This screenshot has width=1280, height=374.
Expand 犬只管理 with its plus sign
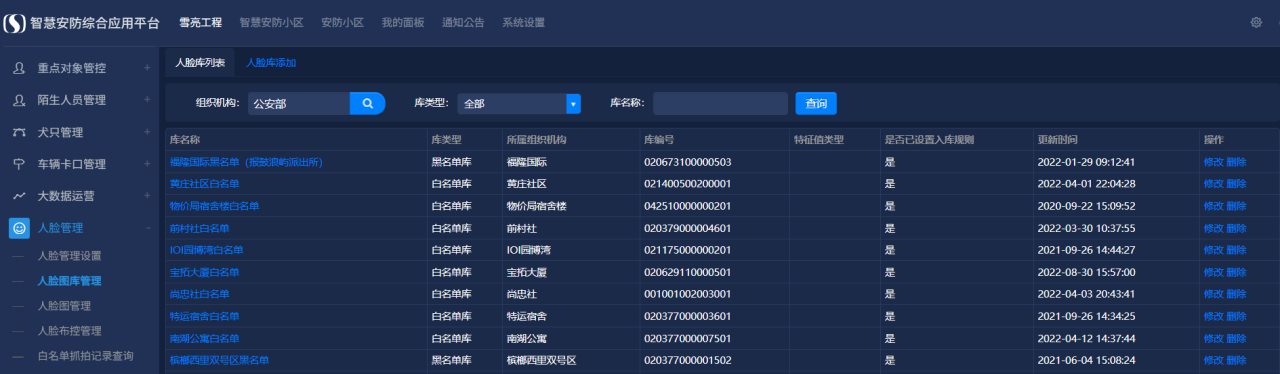[147, 132]
